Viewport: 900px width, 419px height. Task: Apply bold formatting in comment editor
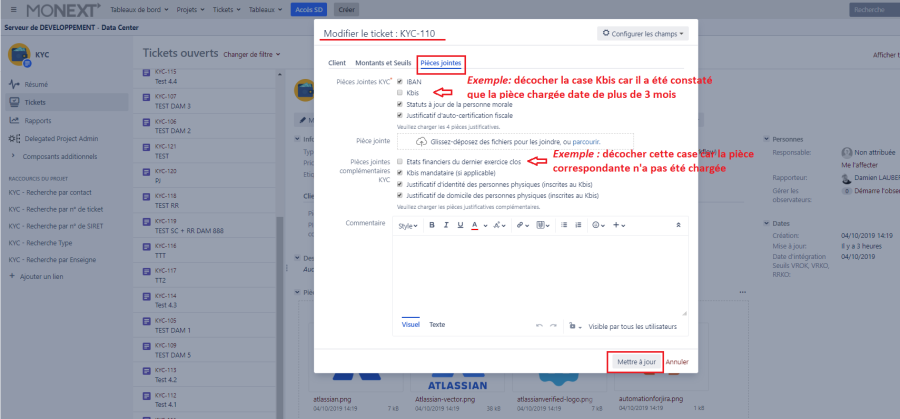pyautogui.click(x=432, y=225)
